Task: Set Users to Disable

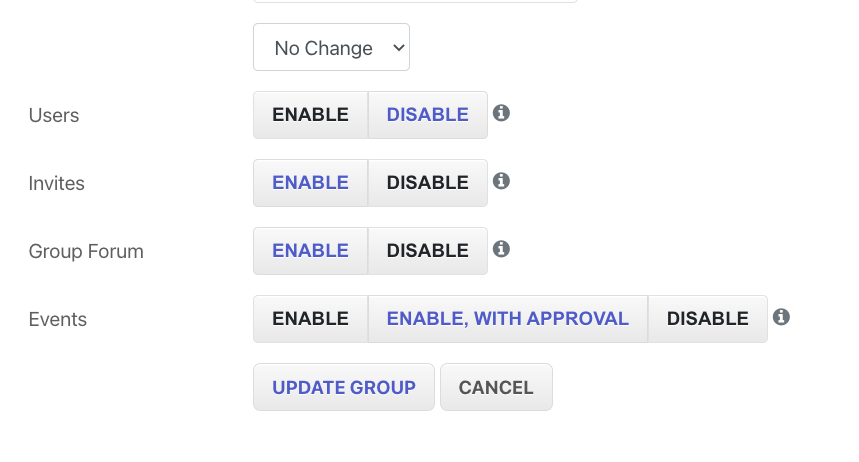Action: click(x=428, y=115)
